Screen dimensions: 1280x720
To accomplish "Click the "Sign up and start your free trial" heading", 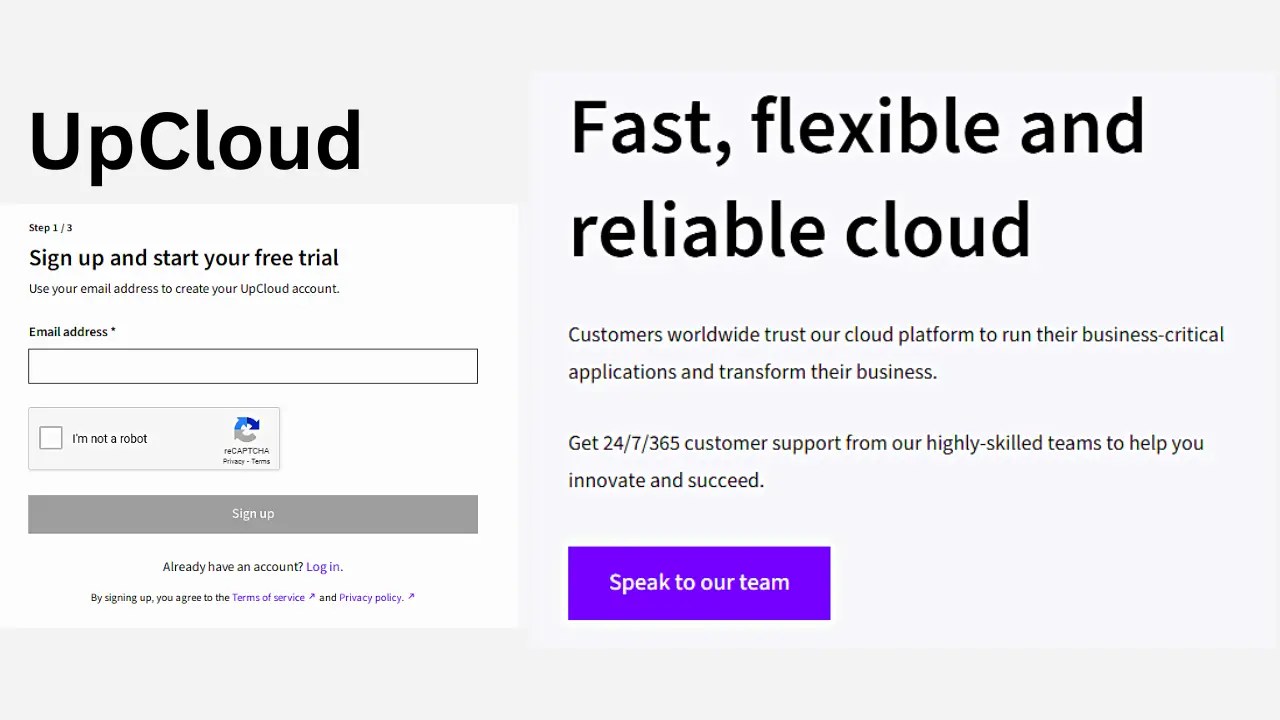I will tap(183, 257).
